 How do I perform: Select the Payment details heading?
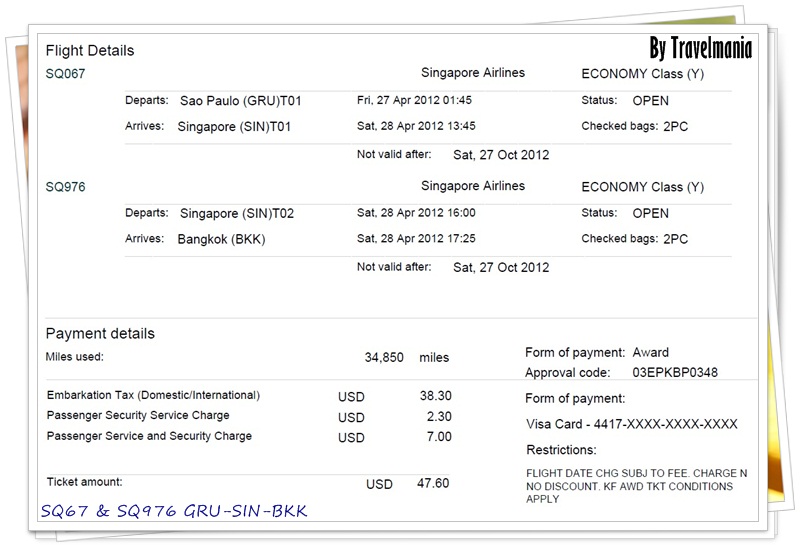pyautogui.click(x=100, y=334)
